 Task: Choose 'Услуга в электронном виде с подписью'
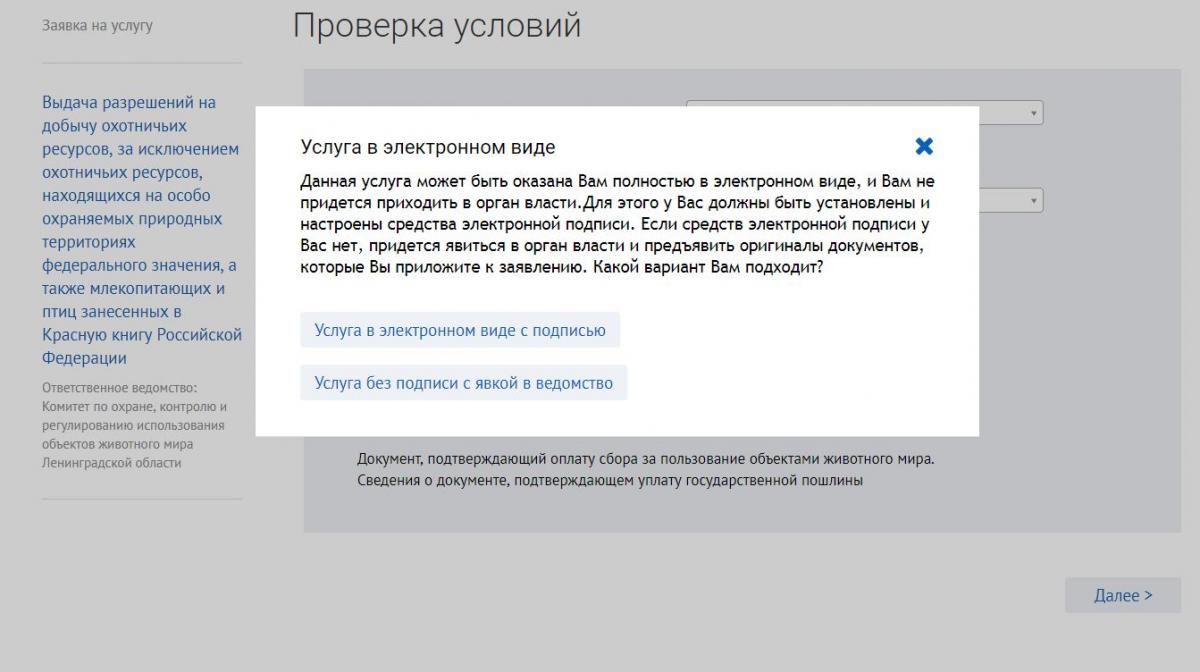[x=460, y=330]
